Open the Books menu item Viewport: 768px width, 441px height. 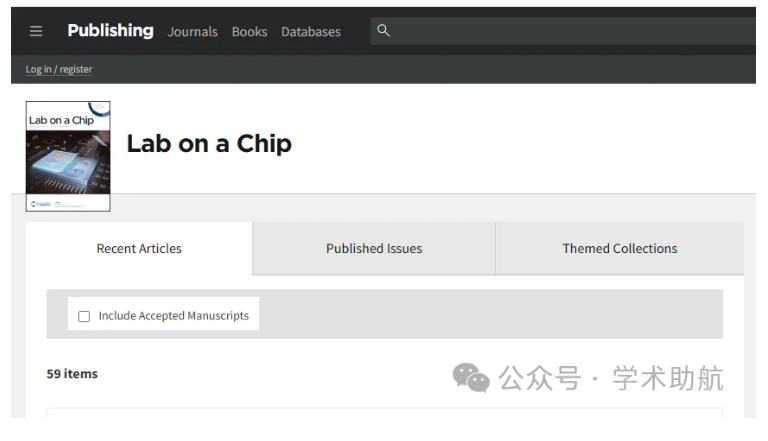(x=249, y=32)
